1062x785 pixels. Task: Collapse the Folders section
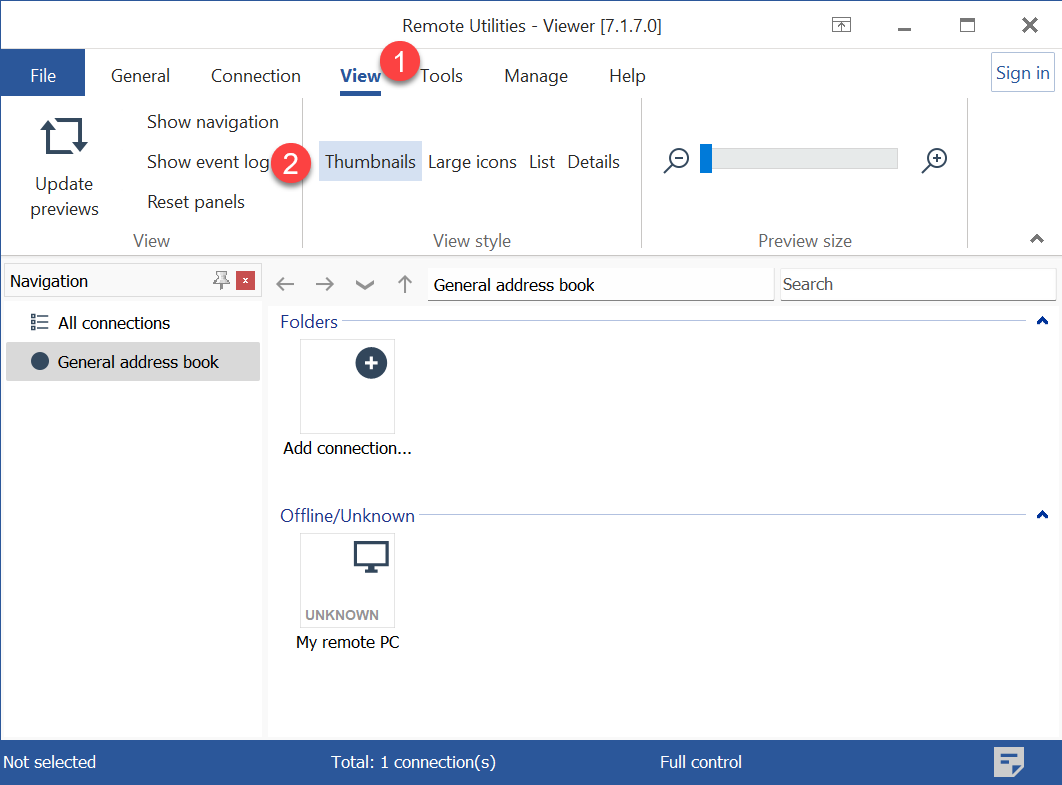[x=1042, y=322]
